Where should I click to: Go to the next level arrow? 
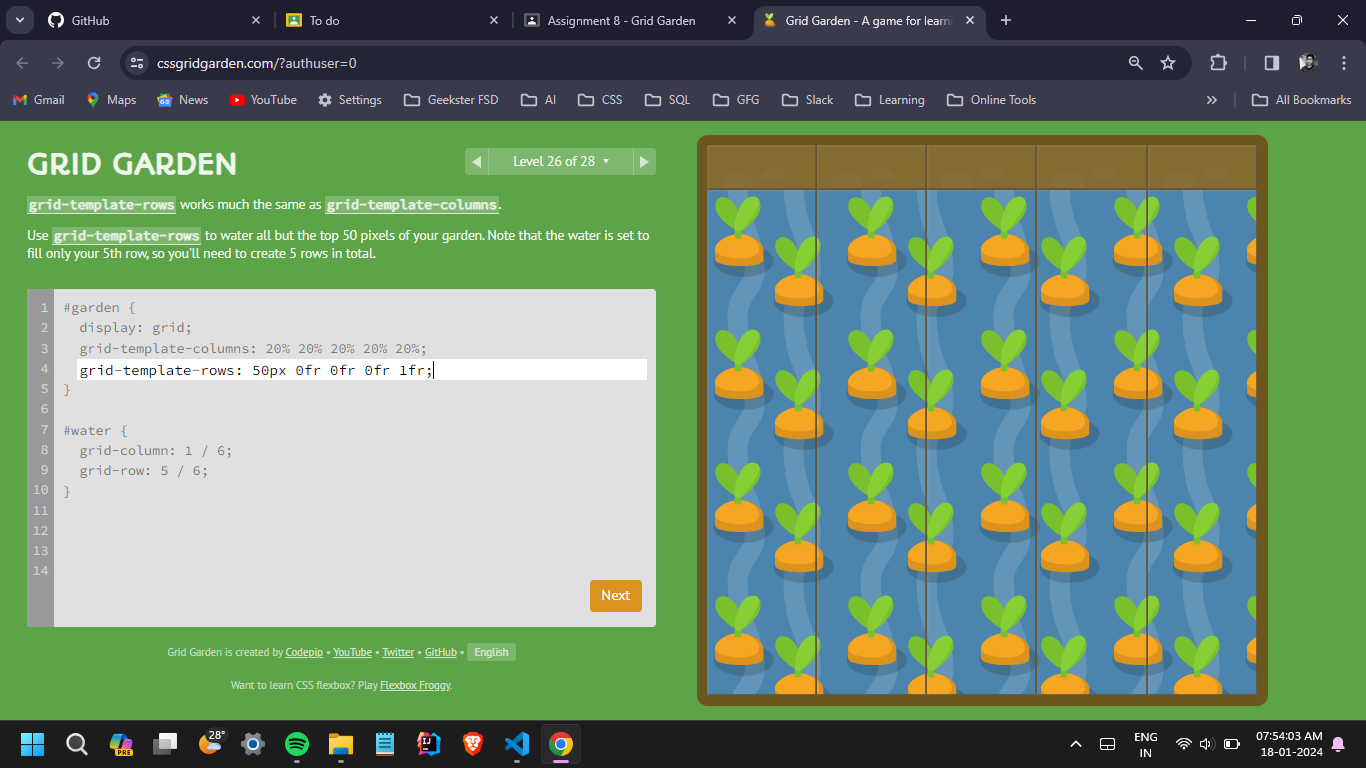tap(644, 161)
